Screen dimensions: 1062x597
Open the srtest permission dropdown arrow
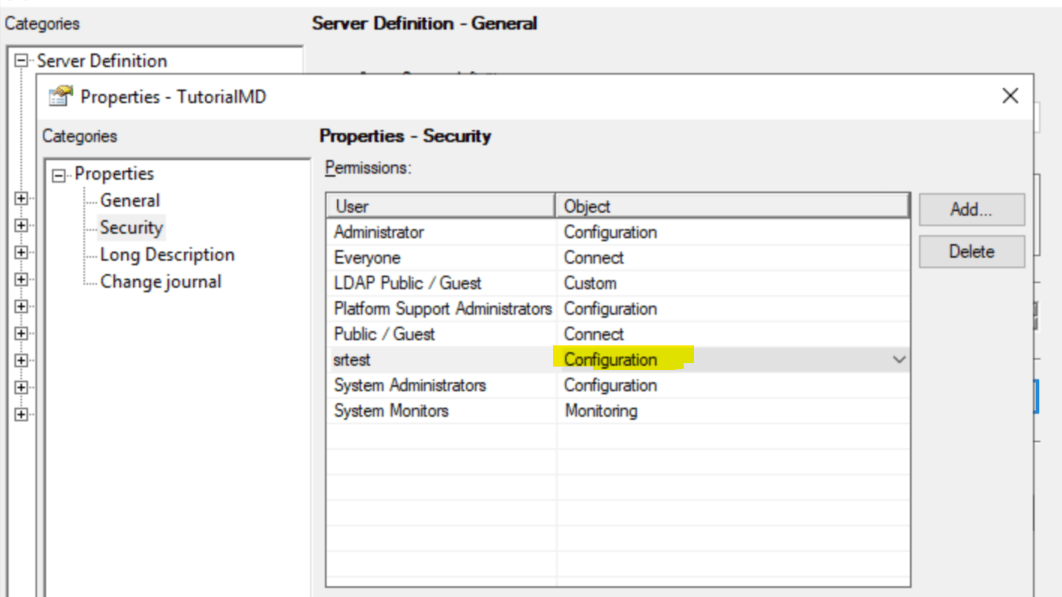click(x=899, y=360)
